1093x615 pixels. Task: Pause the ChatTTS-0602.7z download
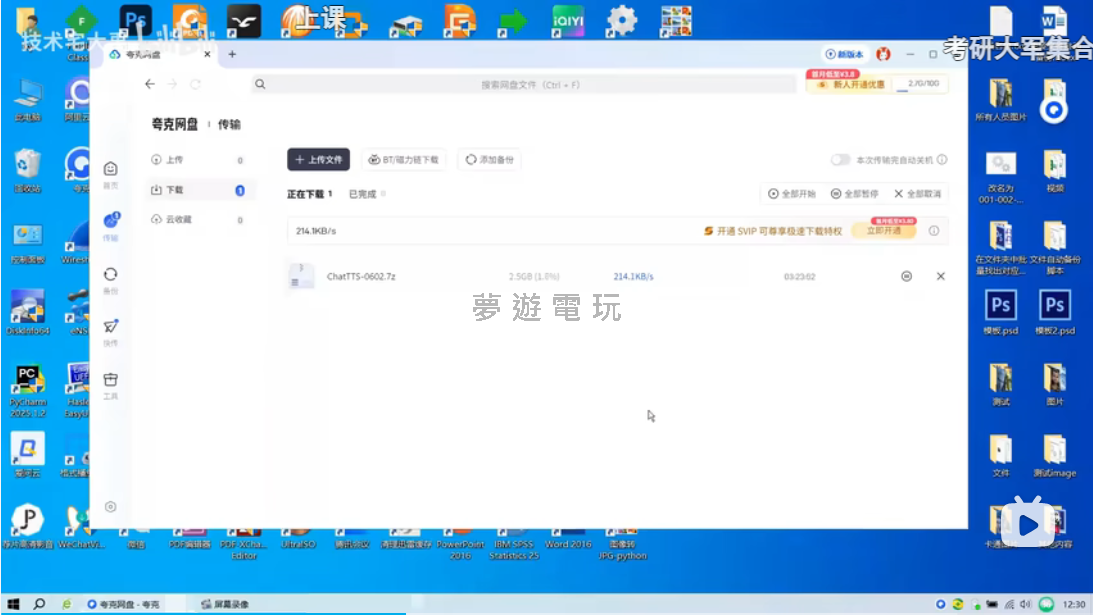tap(906, 276)
